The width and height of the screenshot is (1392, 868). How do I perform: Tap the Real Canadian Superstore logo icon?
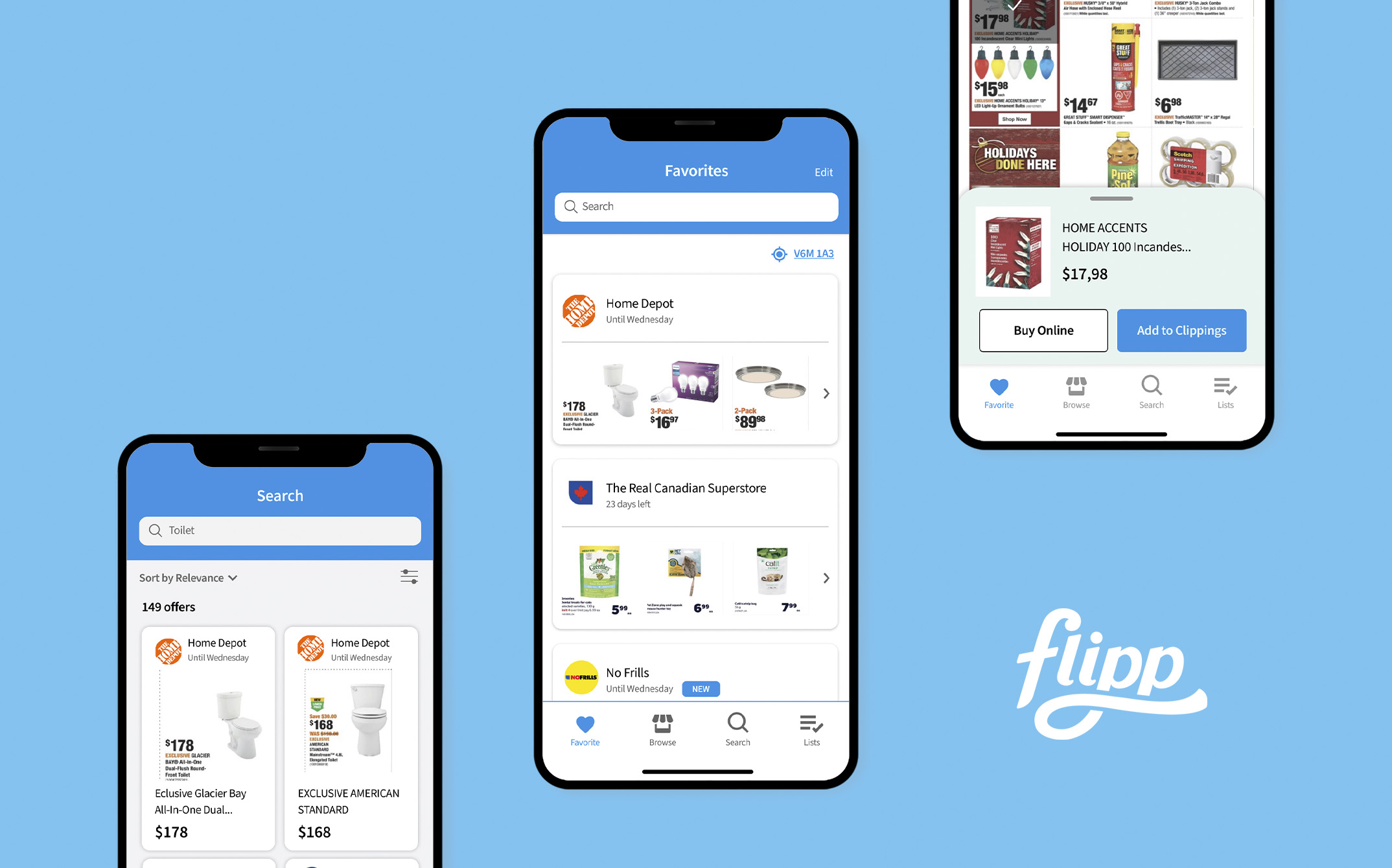pos(580,490)
